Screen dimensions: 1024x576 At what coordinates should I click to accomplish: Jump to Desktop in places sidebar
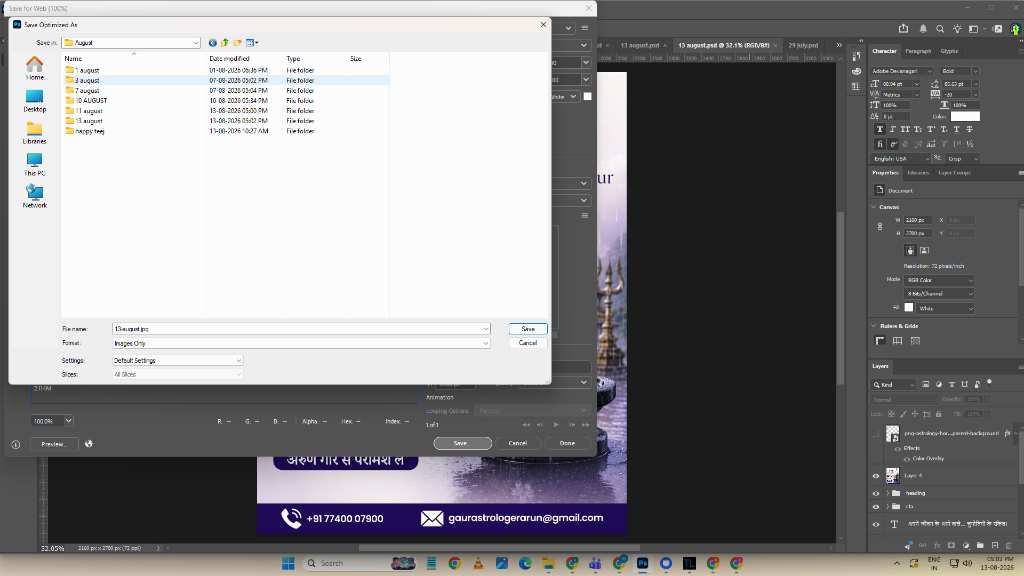[35, 101]
